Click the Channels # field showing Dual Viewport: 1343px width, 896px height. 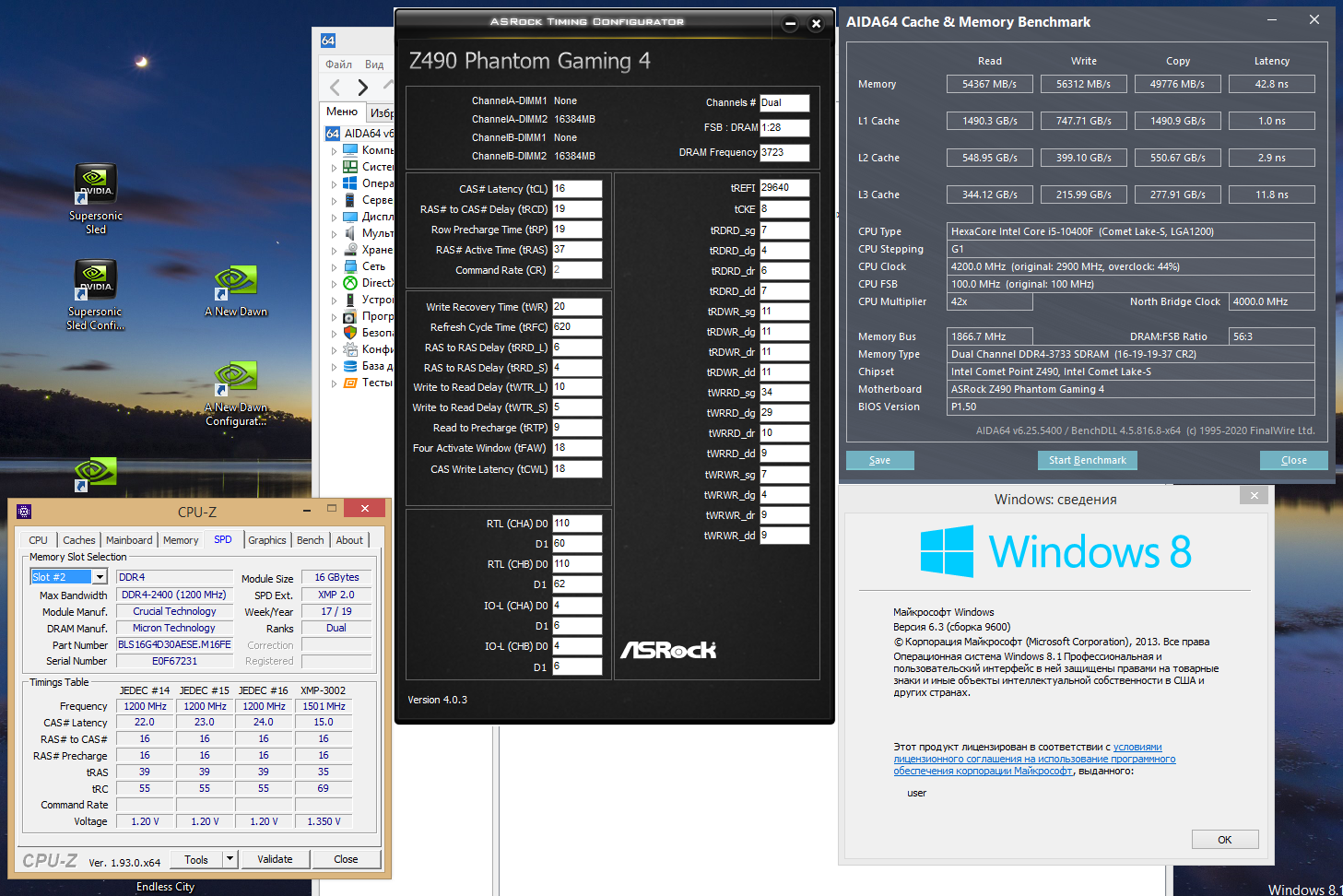[x=784, y=103]
